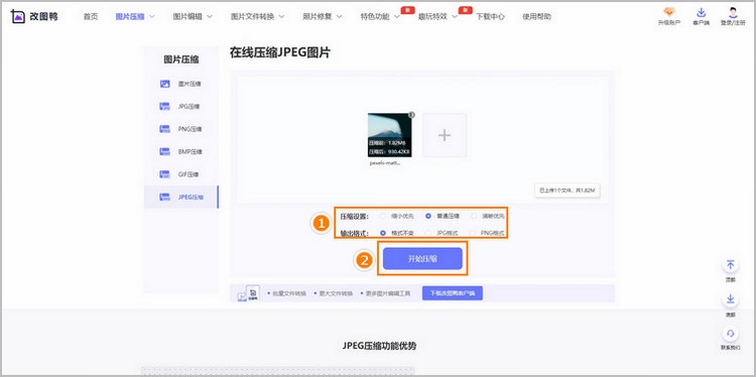Click the plus tile to add image
756x377 pixels.
tap(445, 135)
